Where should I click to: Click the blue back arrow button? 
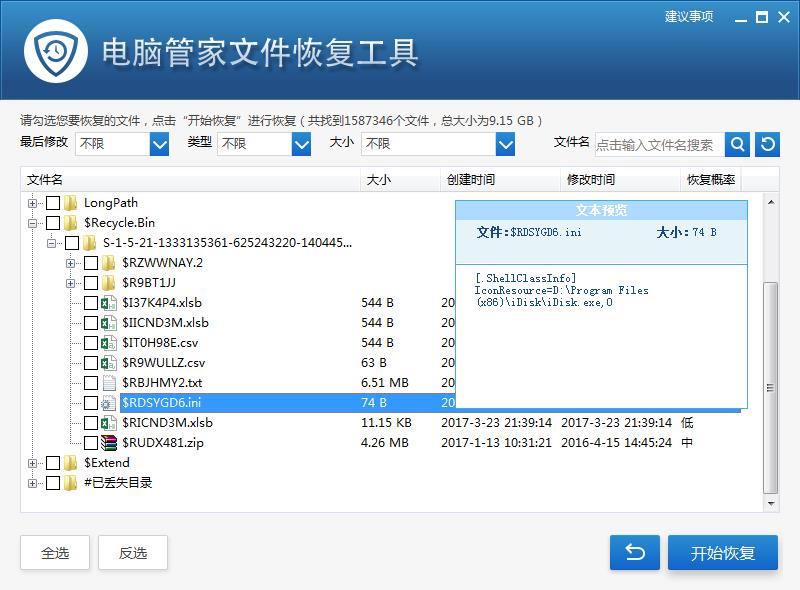coord(635,553)
